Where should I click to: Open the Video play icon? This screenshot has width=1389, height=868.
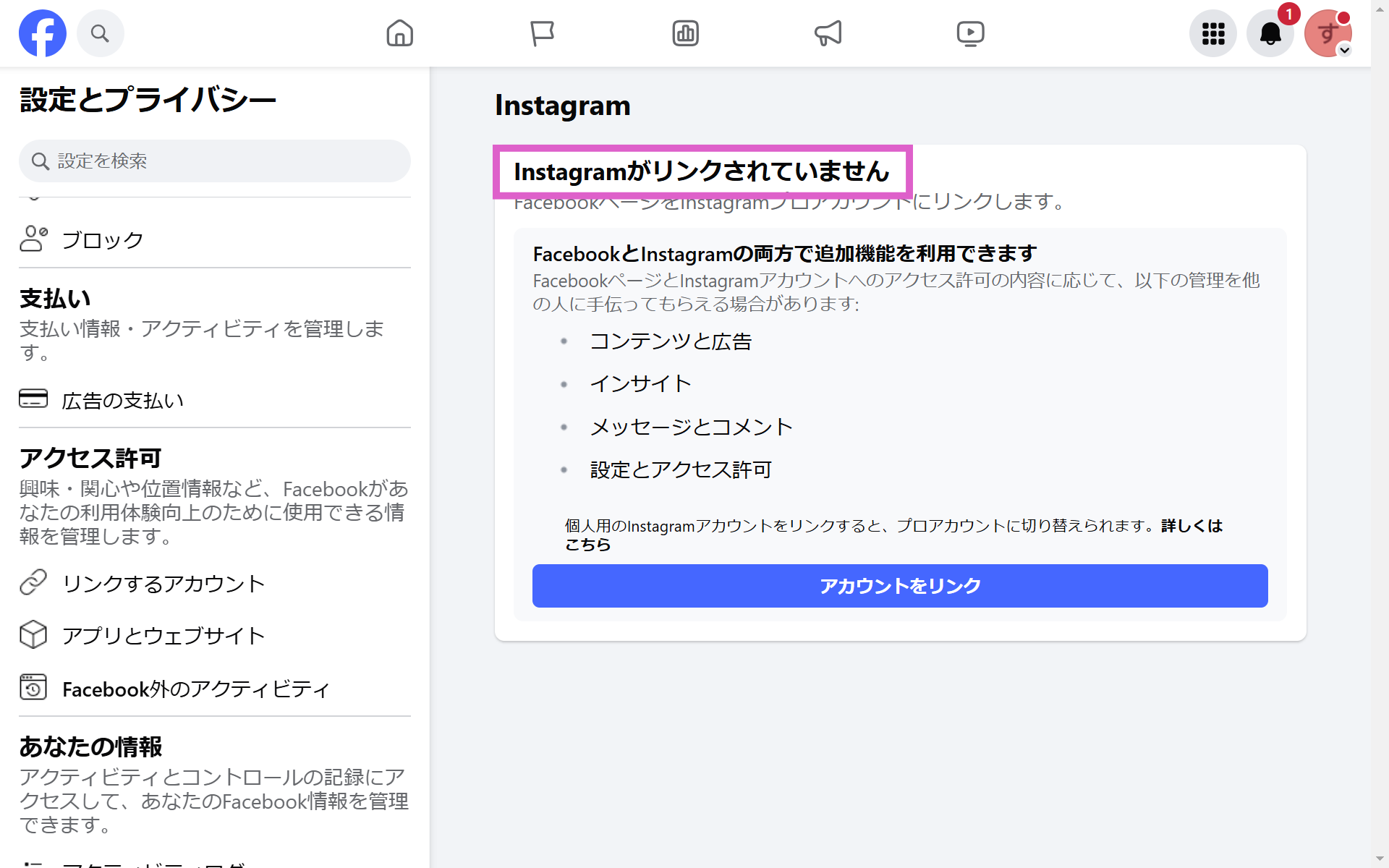pos(970,33)
